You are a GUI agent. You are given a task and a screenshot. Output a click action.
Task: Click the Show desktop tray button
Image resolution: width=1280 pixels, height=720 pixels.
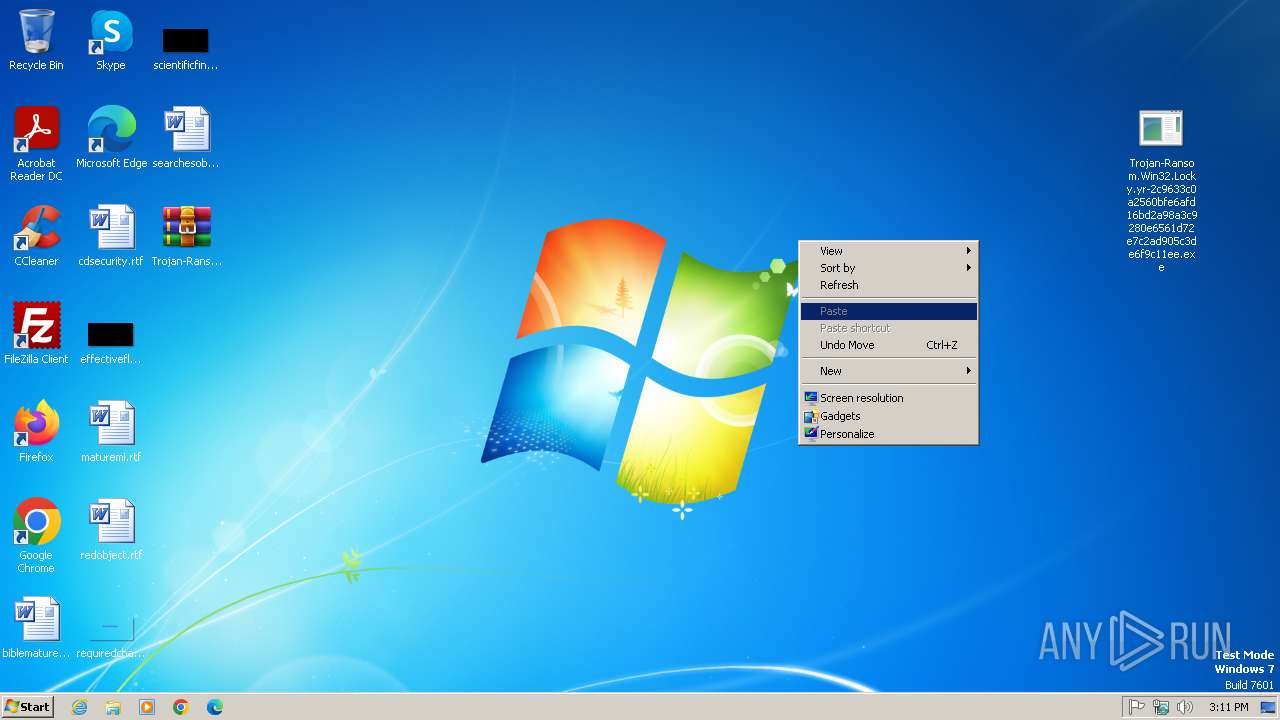pyautogui.click(x=1268, y=707)
